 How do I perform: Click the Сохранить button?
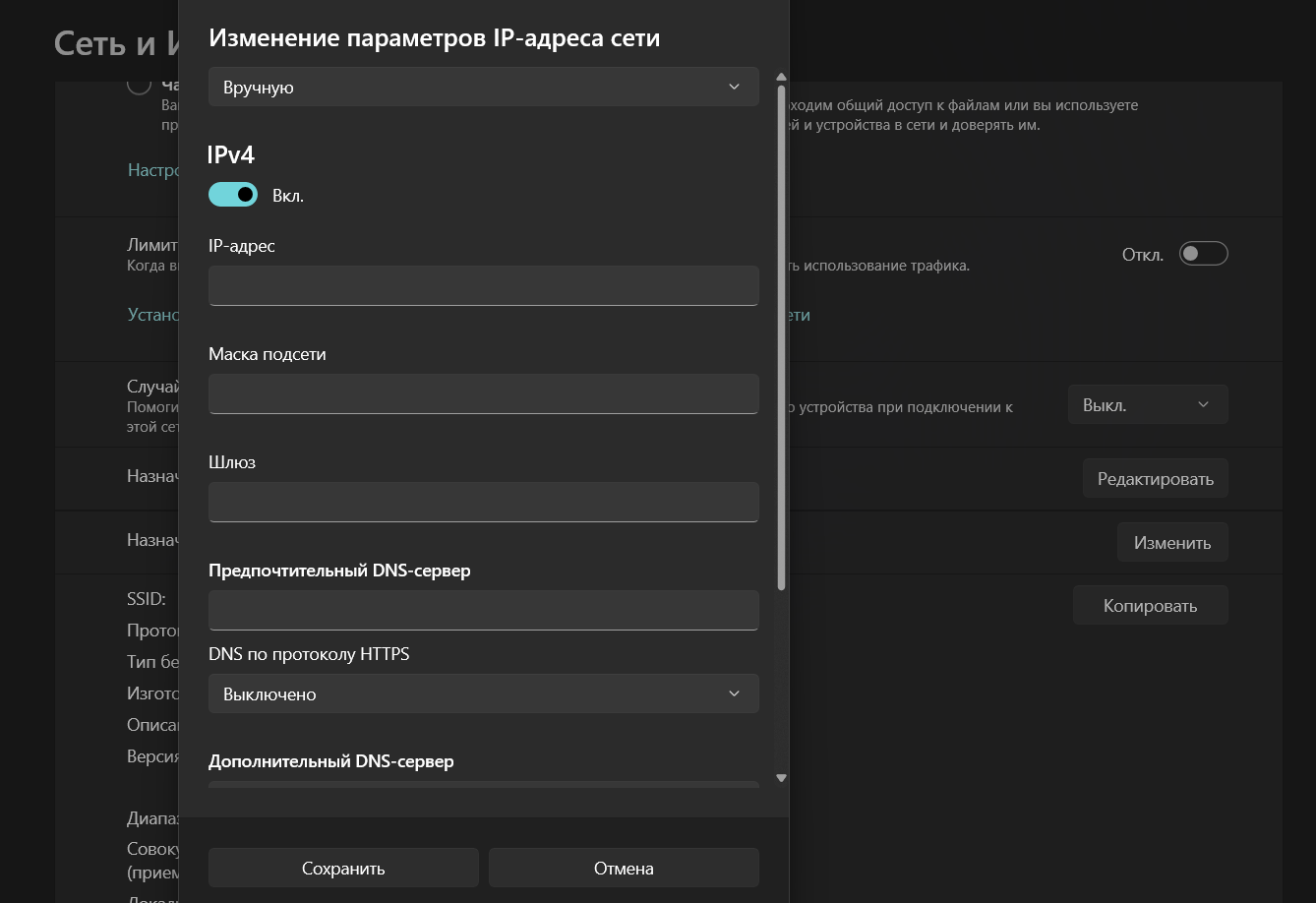tap(343, 869)
